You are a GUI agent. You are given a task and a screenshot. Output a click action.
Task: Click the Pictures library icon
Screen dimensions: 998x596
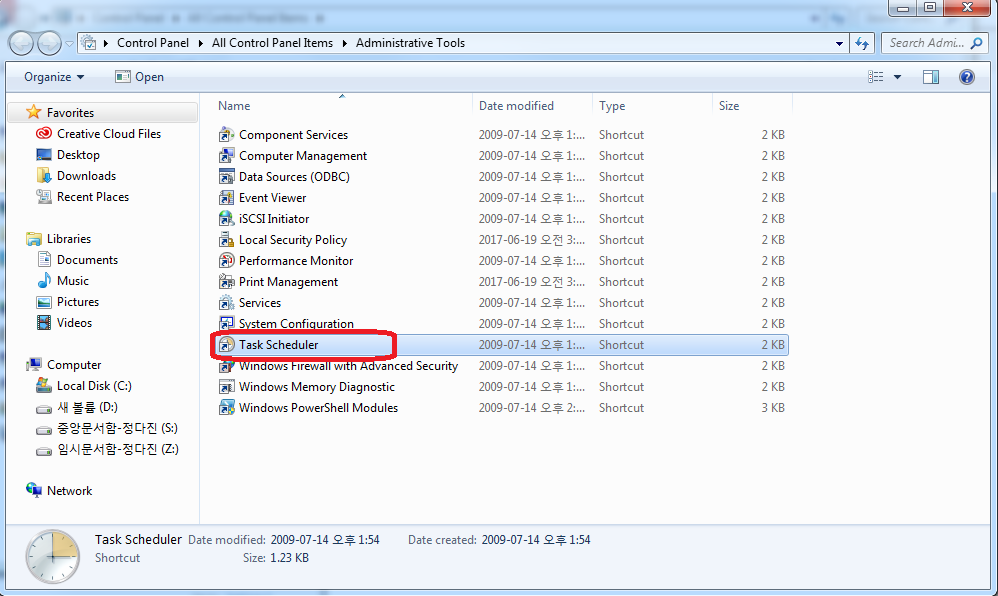tap(44, 302)
